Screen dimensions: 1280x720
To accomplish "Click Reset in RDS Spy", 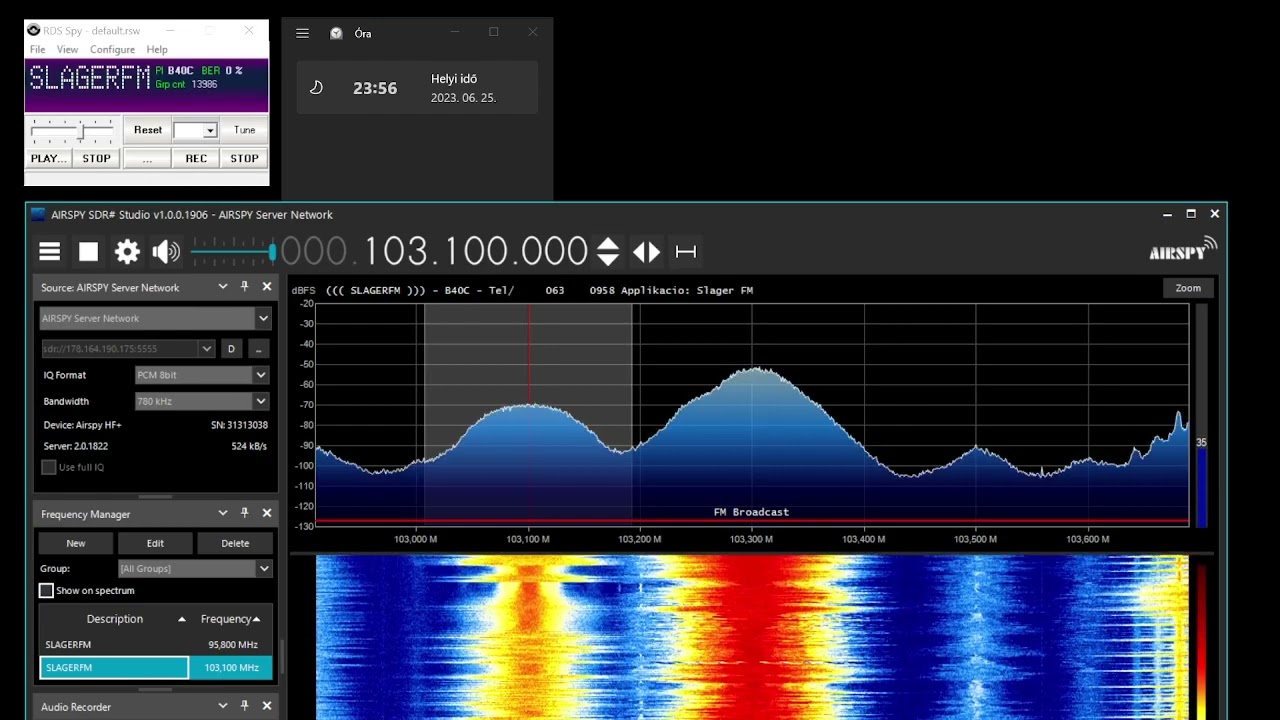I will point(148,130).
